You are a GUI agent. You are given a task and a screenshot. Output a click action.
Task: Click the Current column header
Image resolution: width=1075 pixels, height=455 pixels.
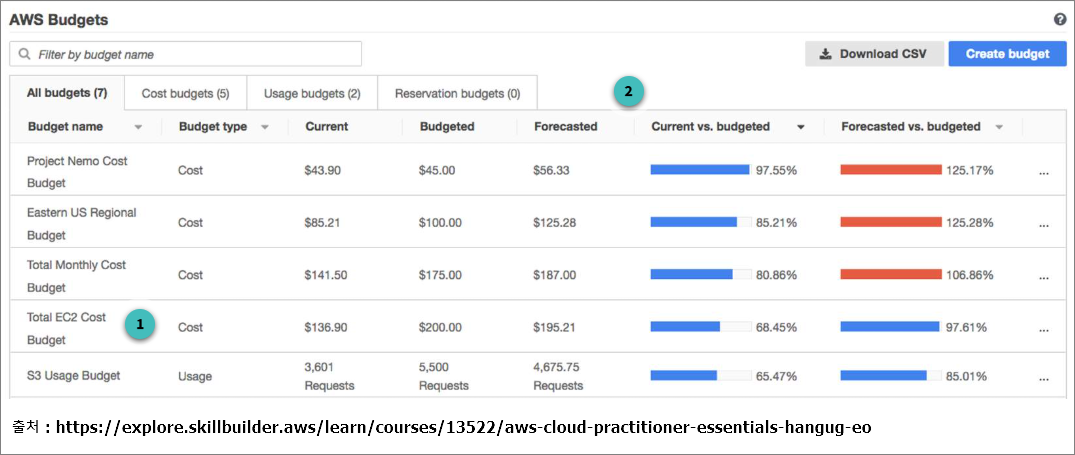pos(326,127)
